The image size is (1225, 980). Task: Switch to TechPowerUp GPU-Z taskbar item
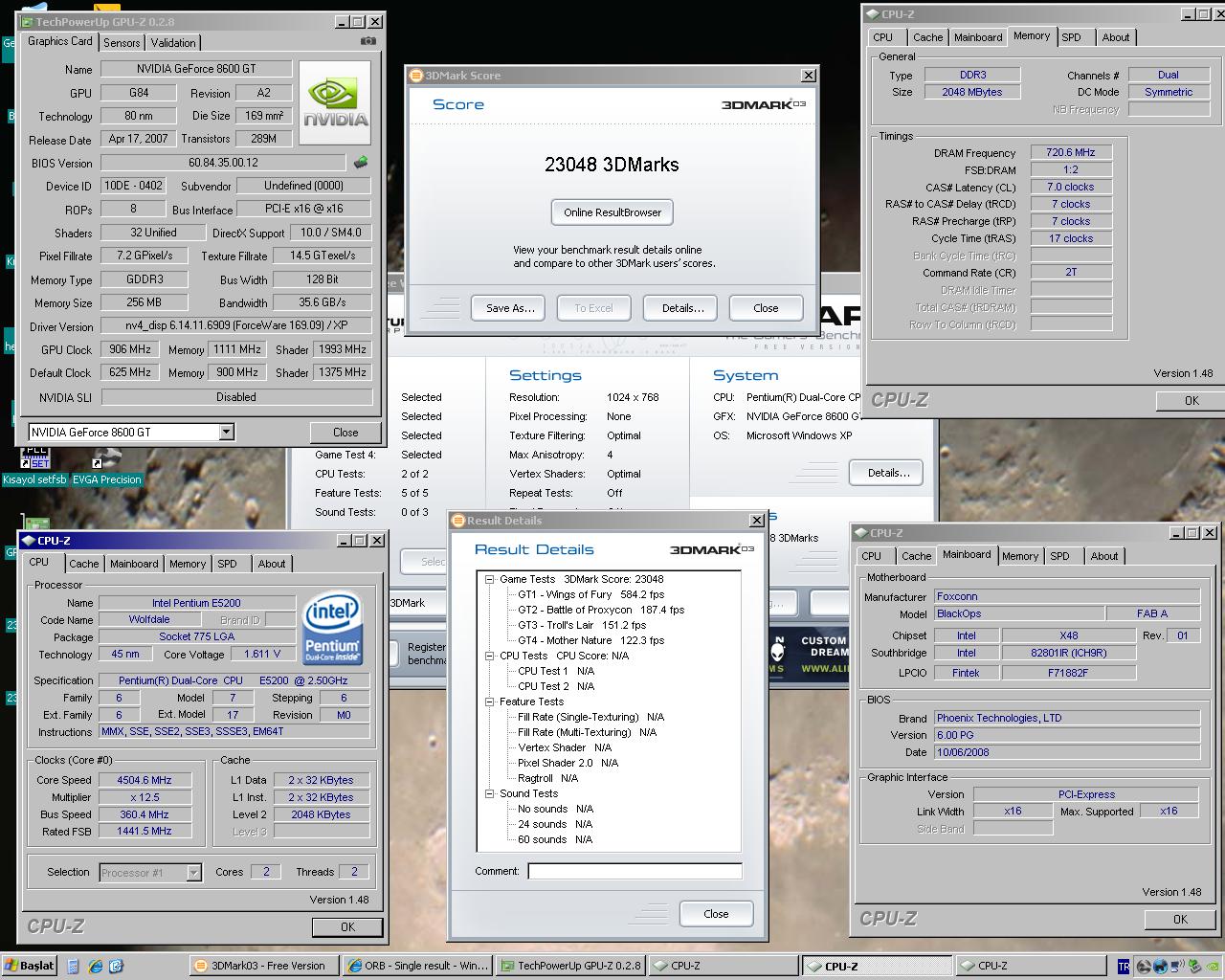click(x=571, y=966)
